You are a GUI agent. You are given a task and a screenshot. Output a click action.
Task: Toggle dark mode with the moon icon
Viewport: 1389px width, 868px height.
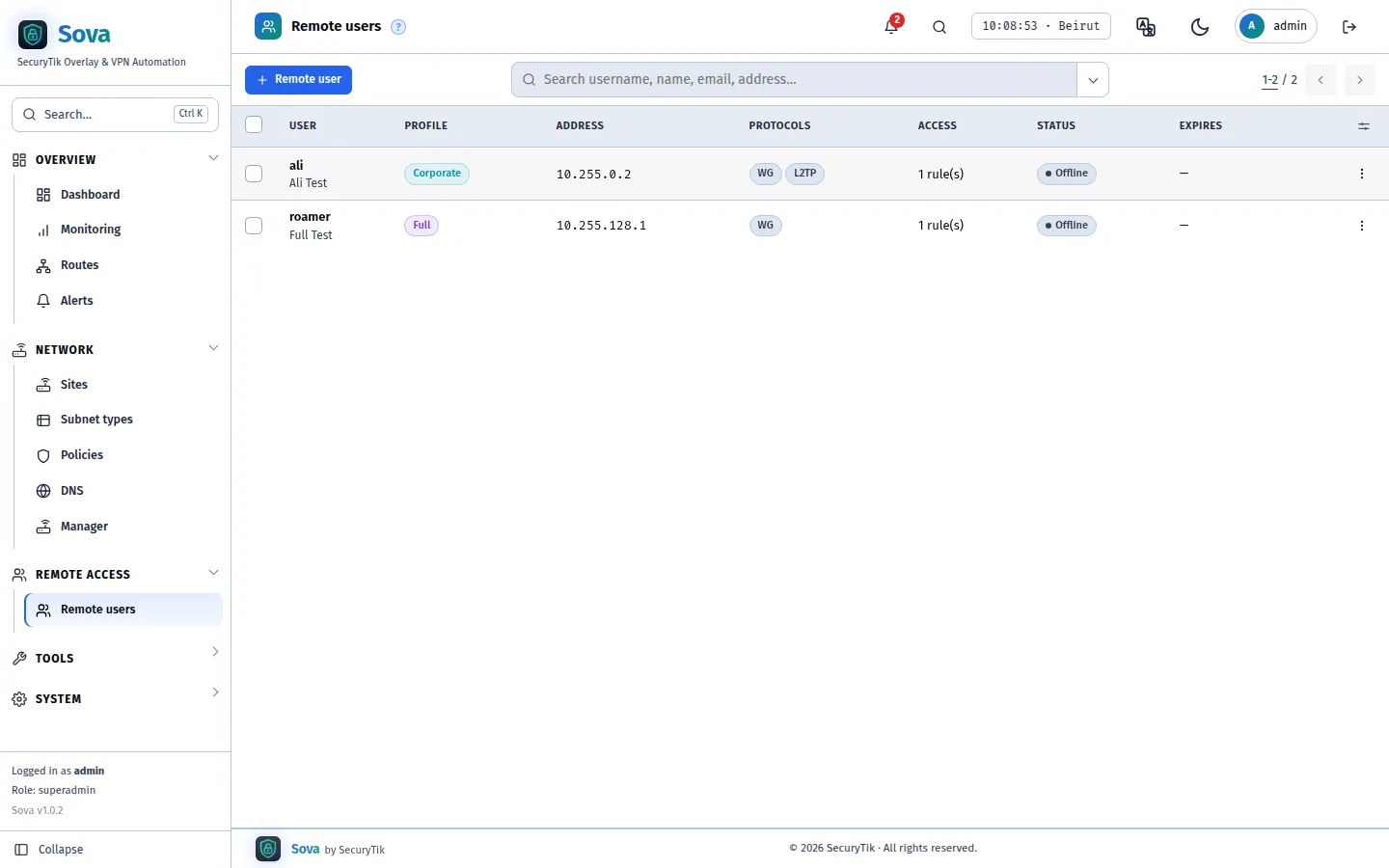1200,26
